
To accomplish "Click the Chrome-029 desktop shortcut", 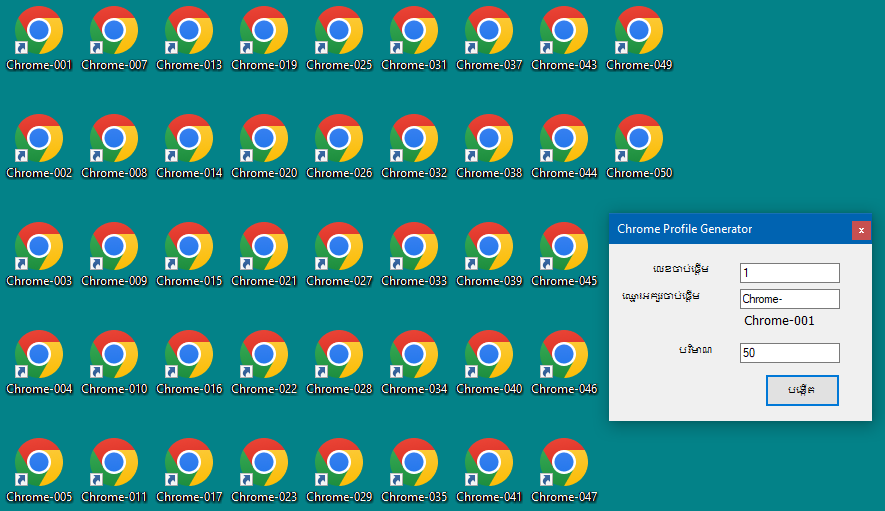I will 339,470.
